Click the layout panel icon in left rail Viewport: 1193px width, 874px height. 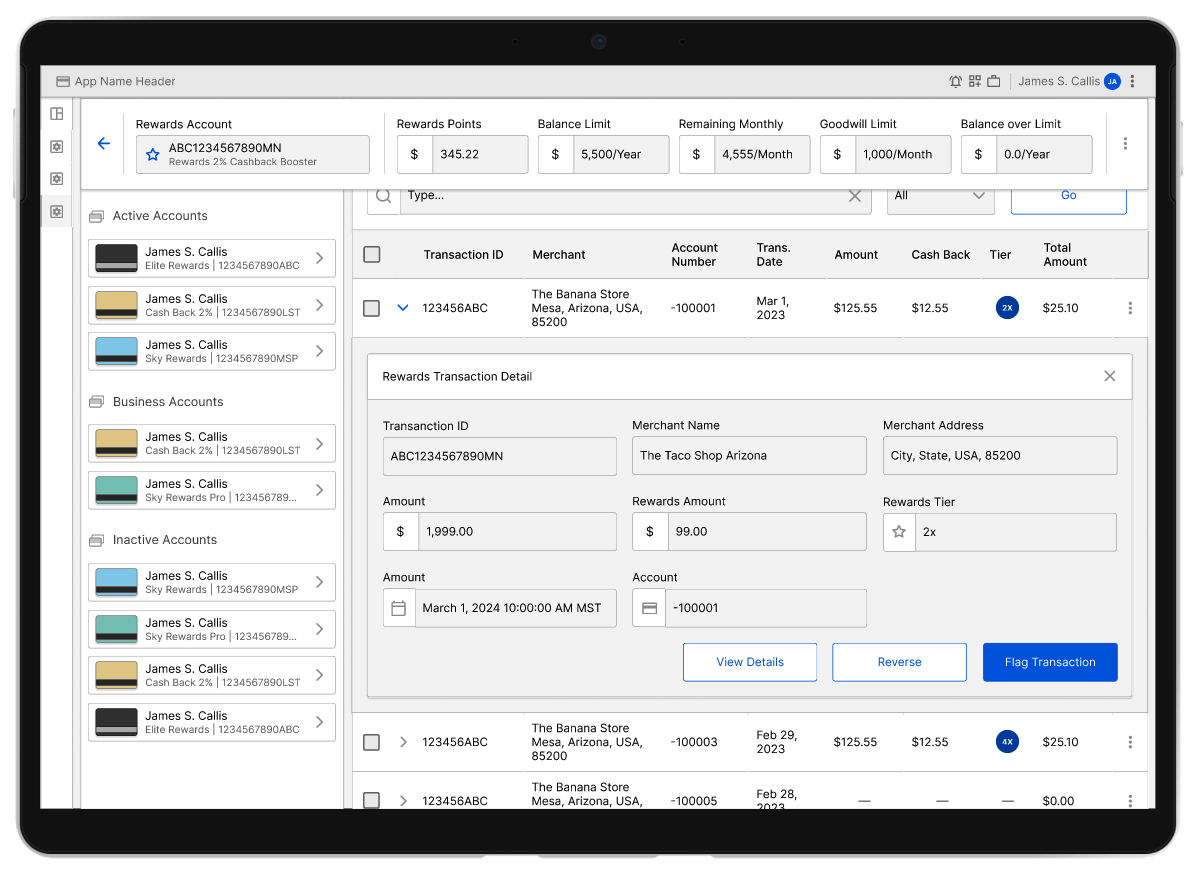pos(57,114)
